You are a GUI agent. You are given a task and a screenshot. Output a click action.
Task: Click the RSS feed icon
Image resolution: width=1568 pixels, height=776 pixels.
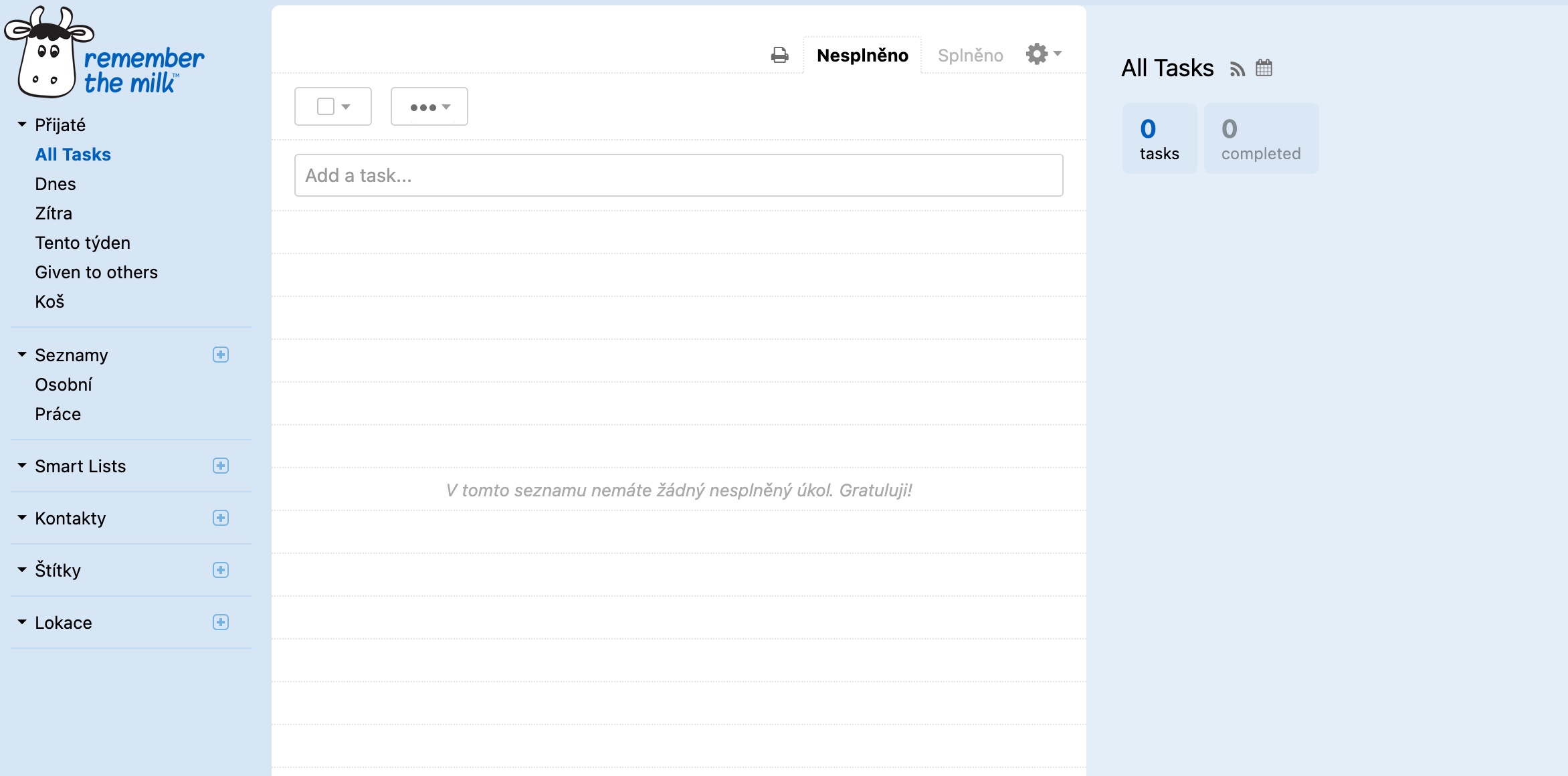[x=1237, y=69]
